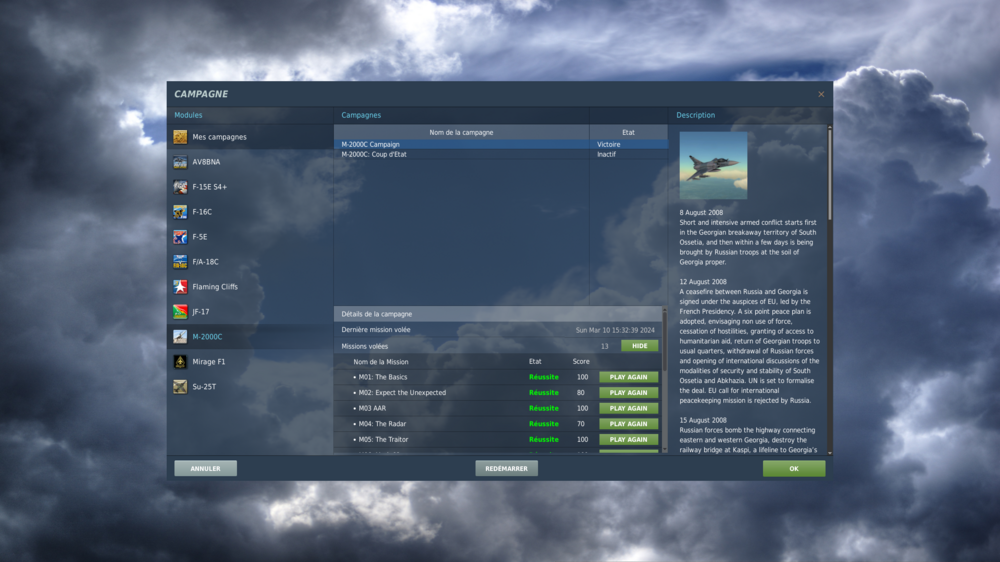
Task: Select the F-15E S4+ module icon
Action: [180, 186]
